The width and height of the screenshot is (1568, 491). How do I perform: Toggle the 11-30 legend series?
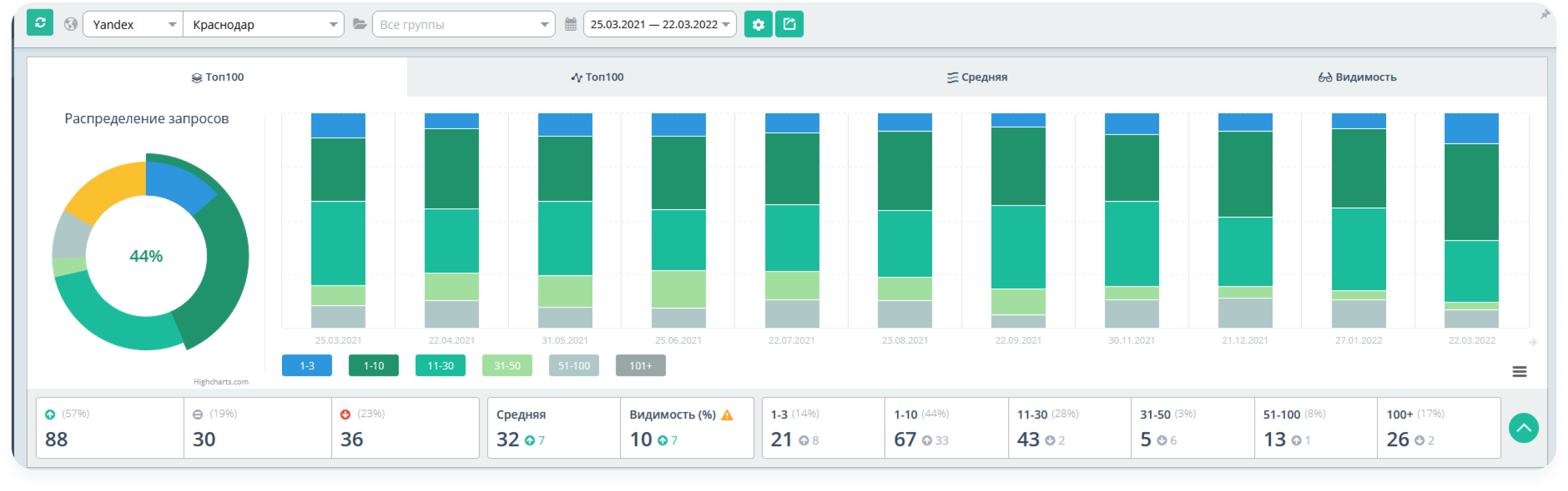440,366
